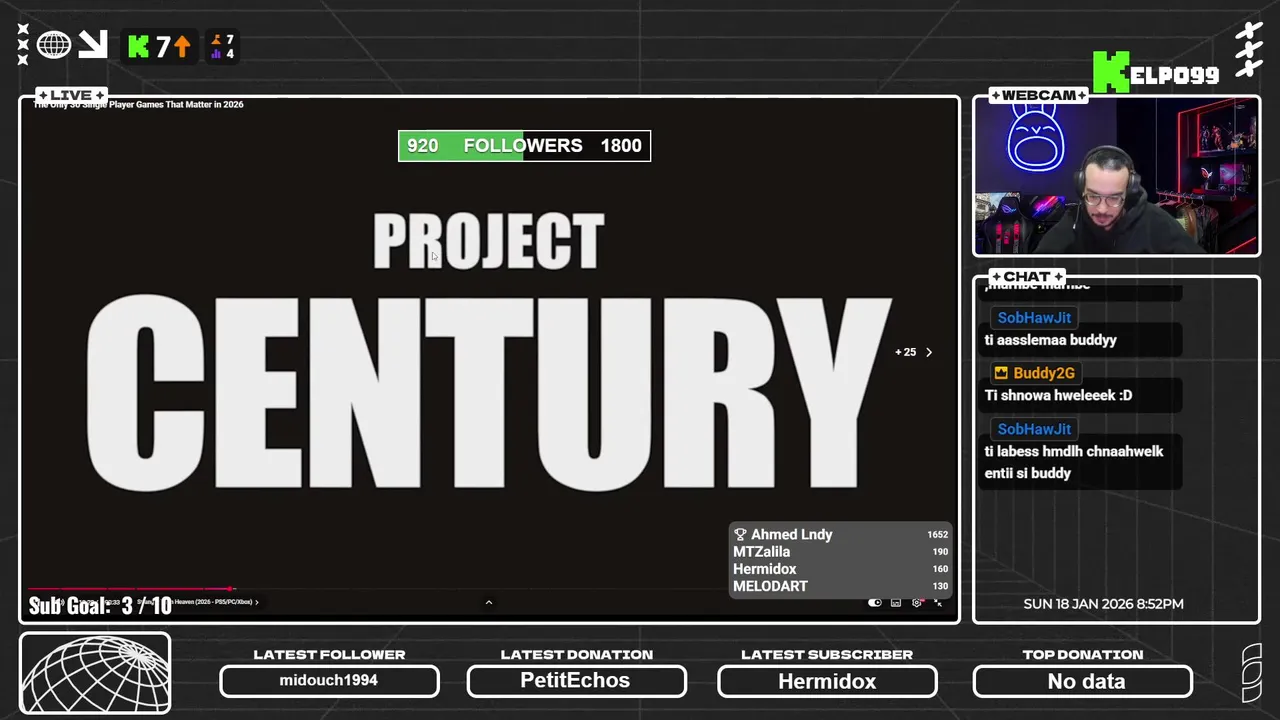Click the LATEST DONATION label
Screen dimensions: 1280x720
click(x=577, y=655)
